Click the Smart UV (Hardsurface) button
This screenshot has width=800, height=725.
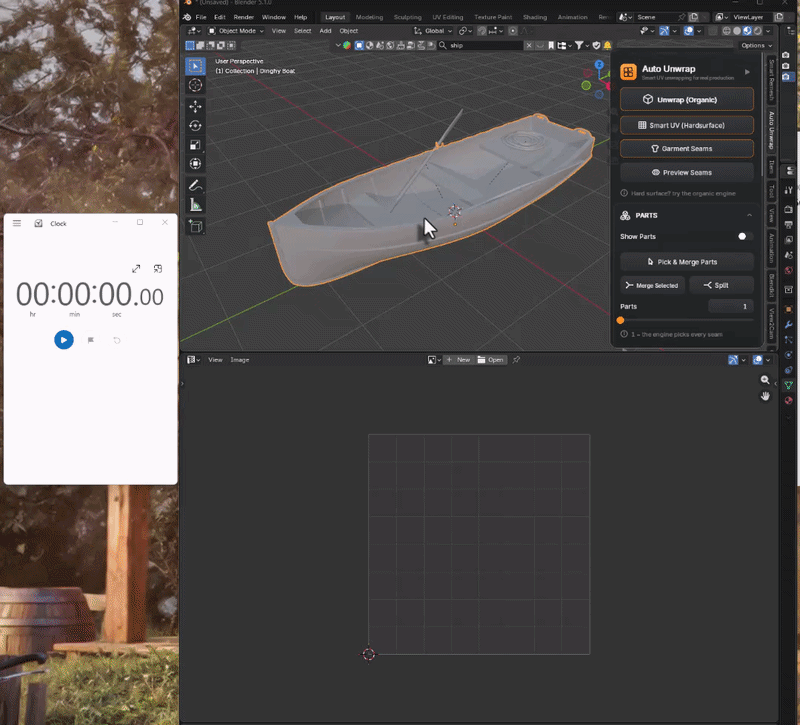click(x=687, y=125)
